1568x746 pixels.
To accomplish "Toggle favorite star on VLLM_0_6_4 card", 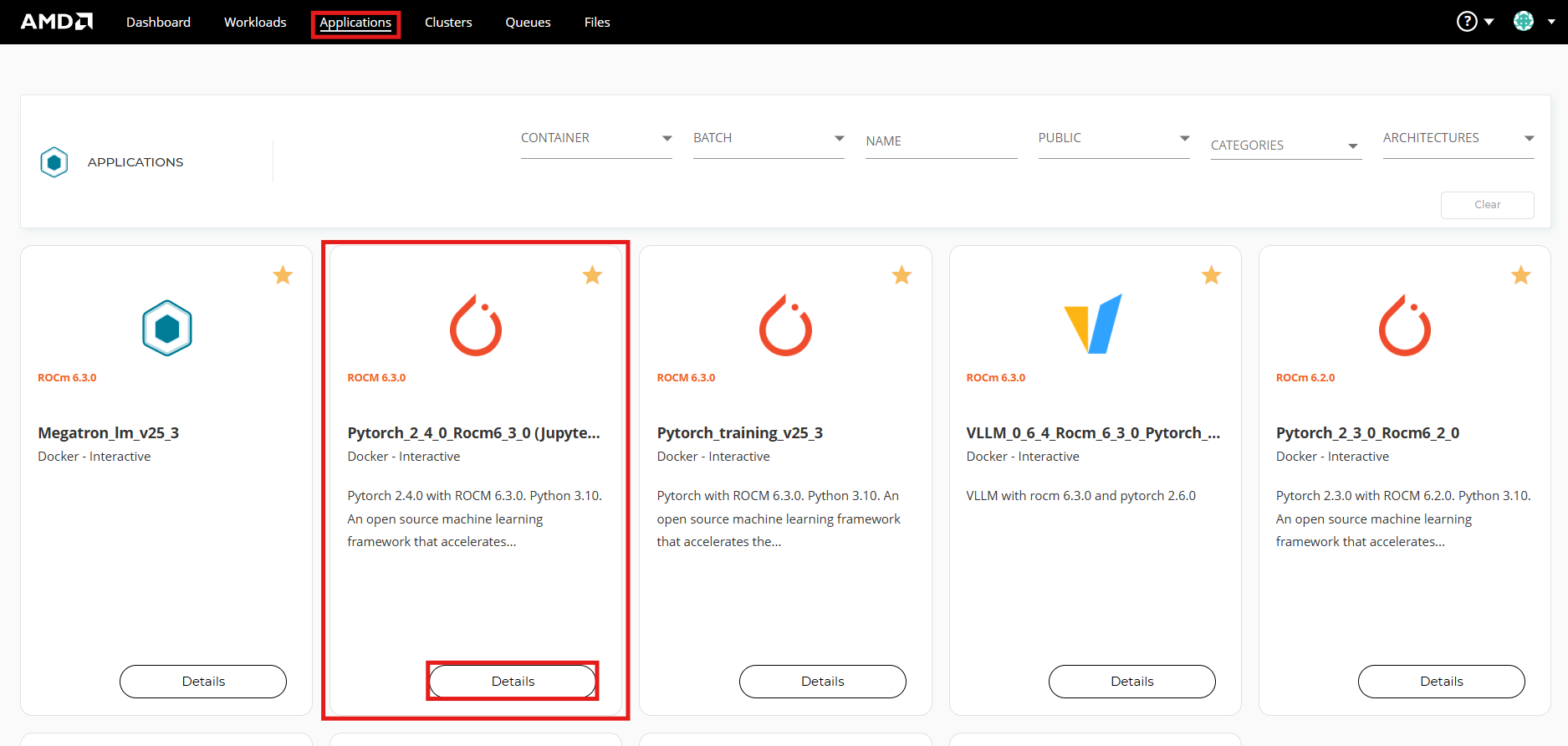I will pyautogui.click(x=1212, y=275).
